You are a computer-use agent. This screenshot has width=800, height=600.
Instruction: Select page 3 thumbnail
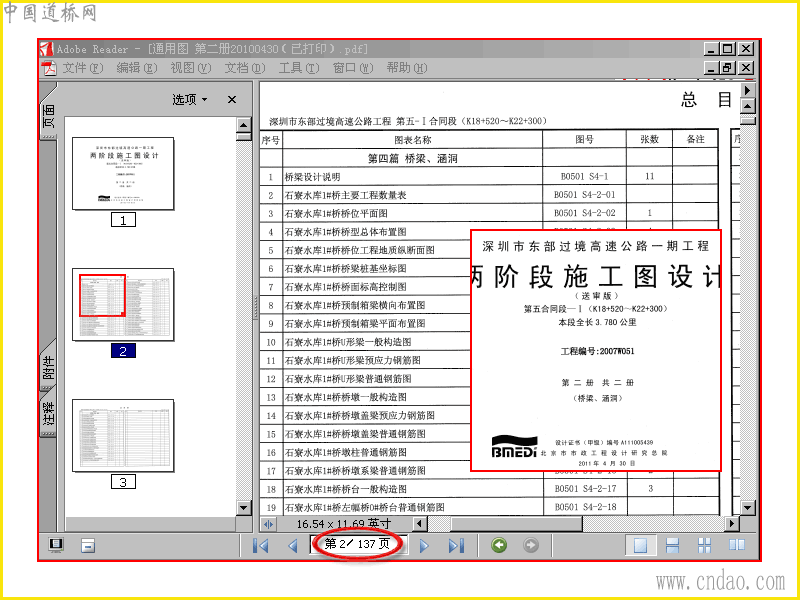(123, 436)
